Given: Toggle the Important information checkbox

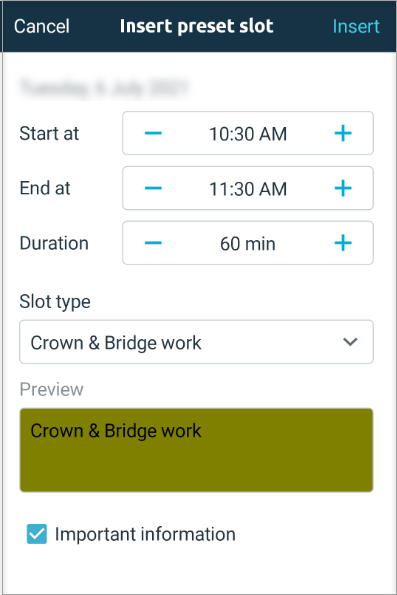Looking at the screenshot, I should pyautogui.click(x=37, y=534).
